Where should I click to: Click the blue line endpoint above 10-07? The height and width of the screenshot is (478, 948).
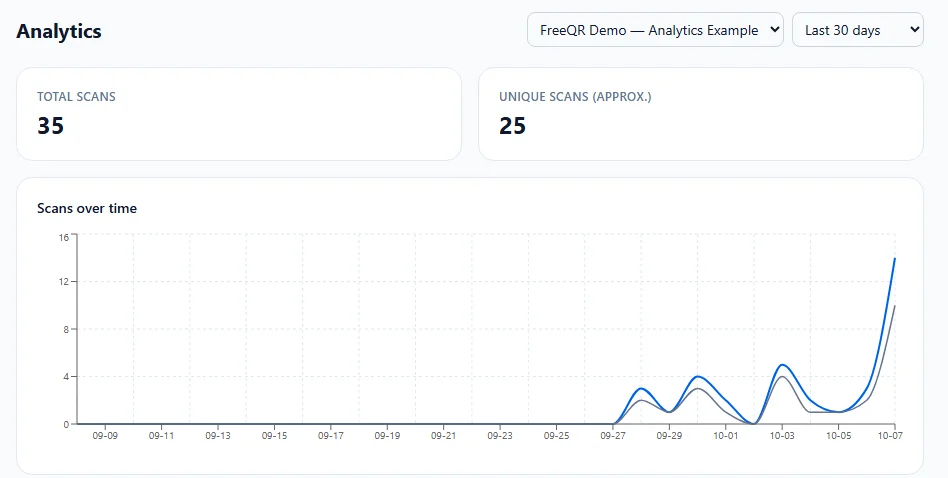pyautogui.click(x=895, y=259)
